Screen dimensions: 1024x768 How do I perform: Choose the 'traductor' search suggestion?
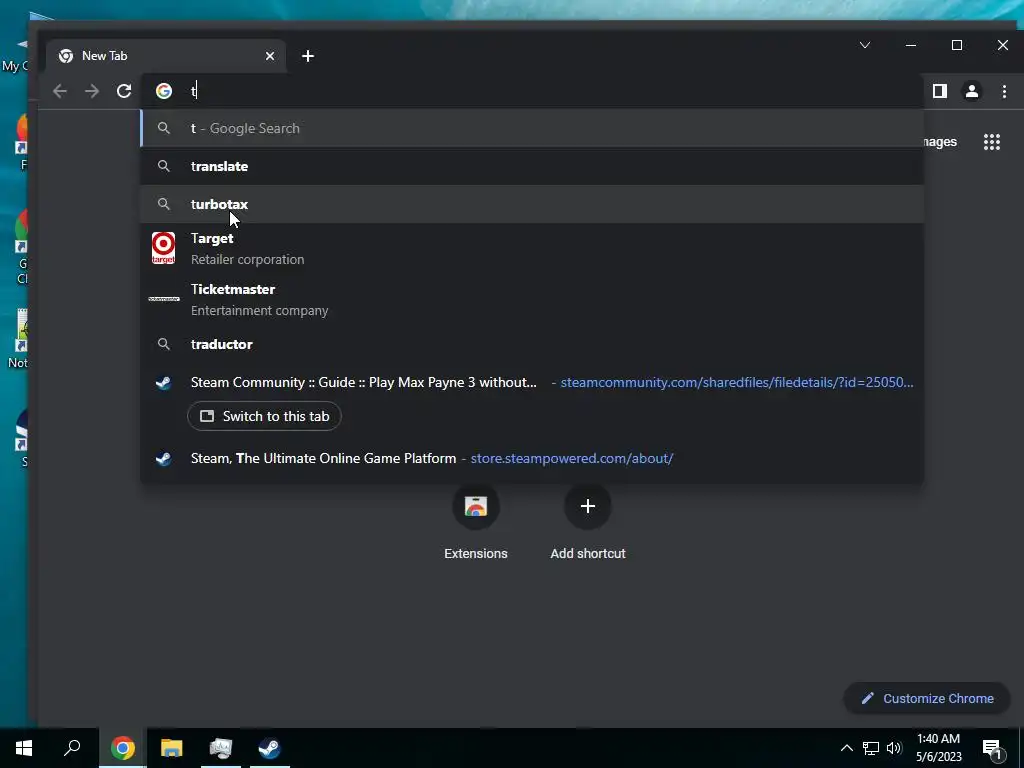(x=532, y=344)
